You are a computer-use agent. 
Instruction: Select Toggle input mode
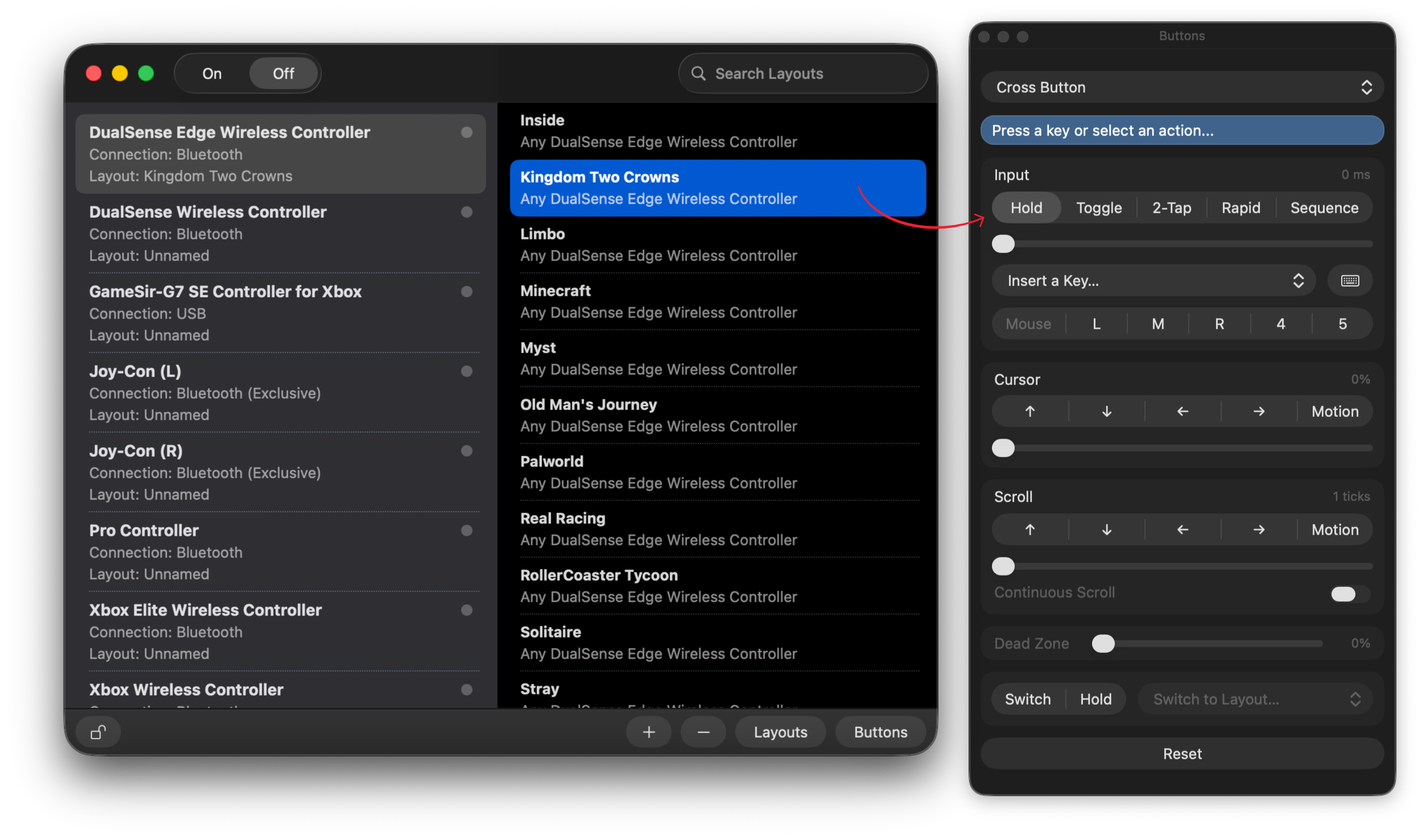[1098, 208]
